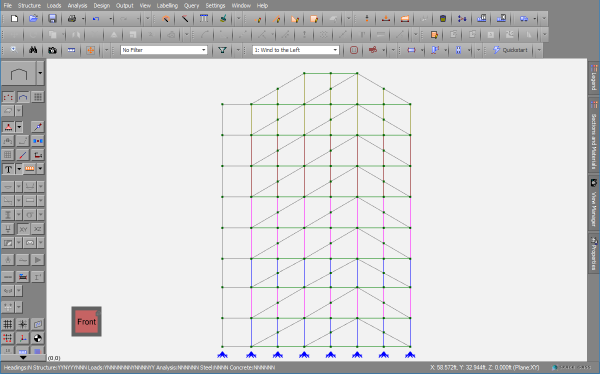600x374 pixels.
Task: Click the red Front view cube
Action: tap(86, 322)
